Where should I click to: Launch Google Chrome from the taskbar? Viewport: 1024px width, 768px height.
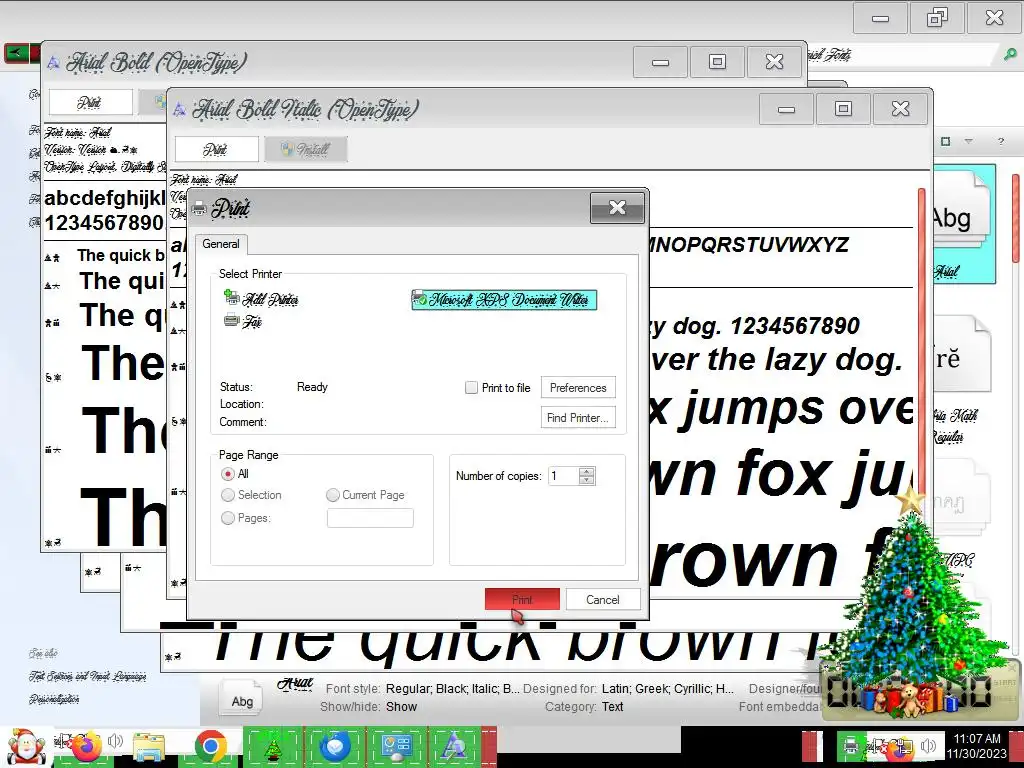coord(210,746)
